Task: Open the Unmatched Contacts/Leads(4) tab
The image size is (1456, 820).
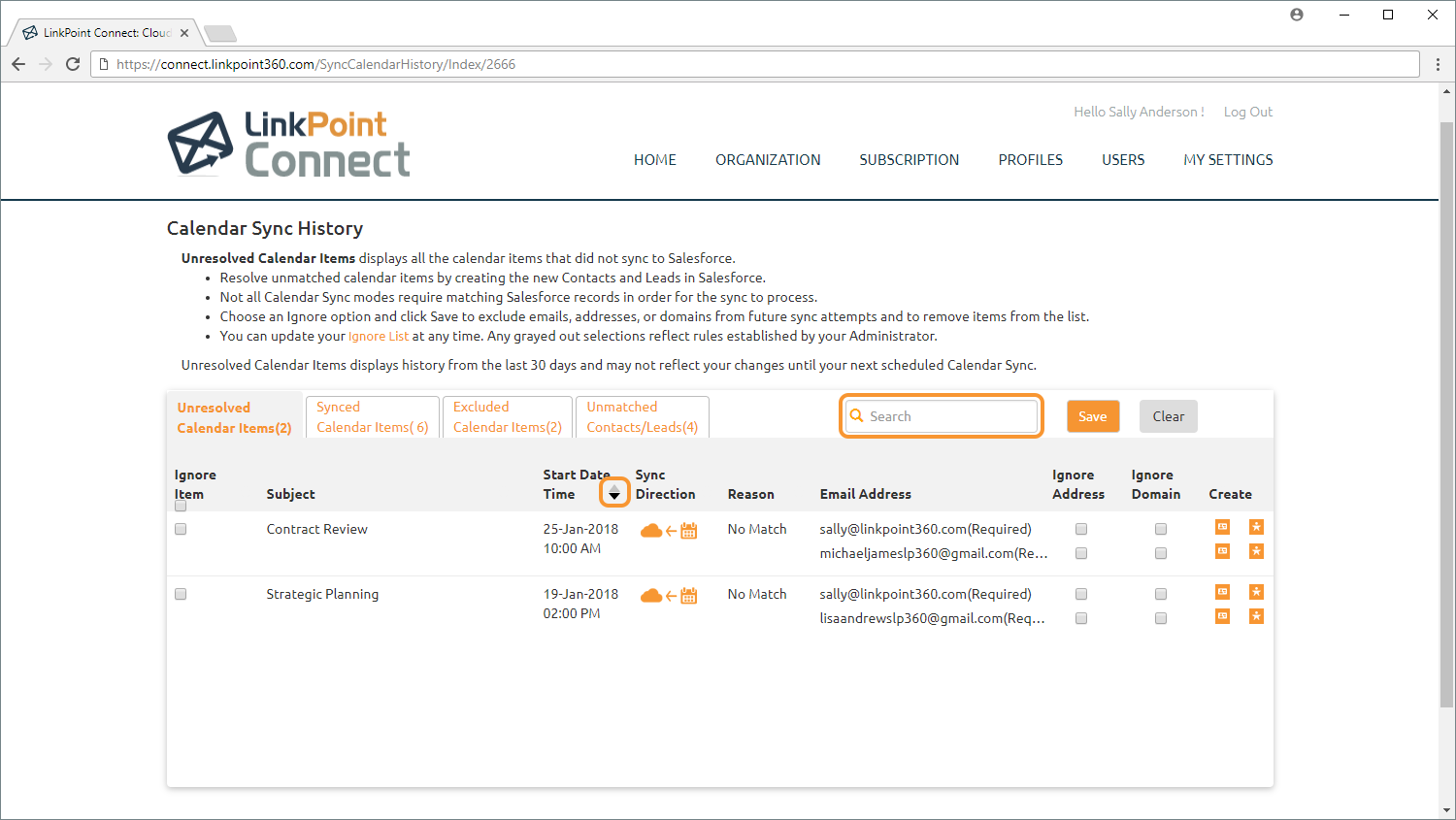Action: (643, 416)
